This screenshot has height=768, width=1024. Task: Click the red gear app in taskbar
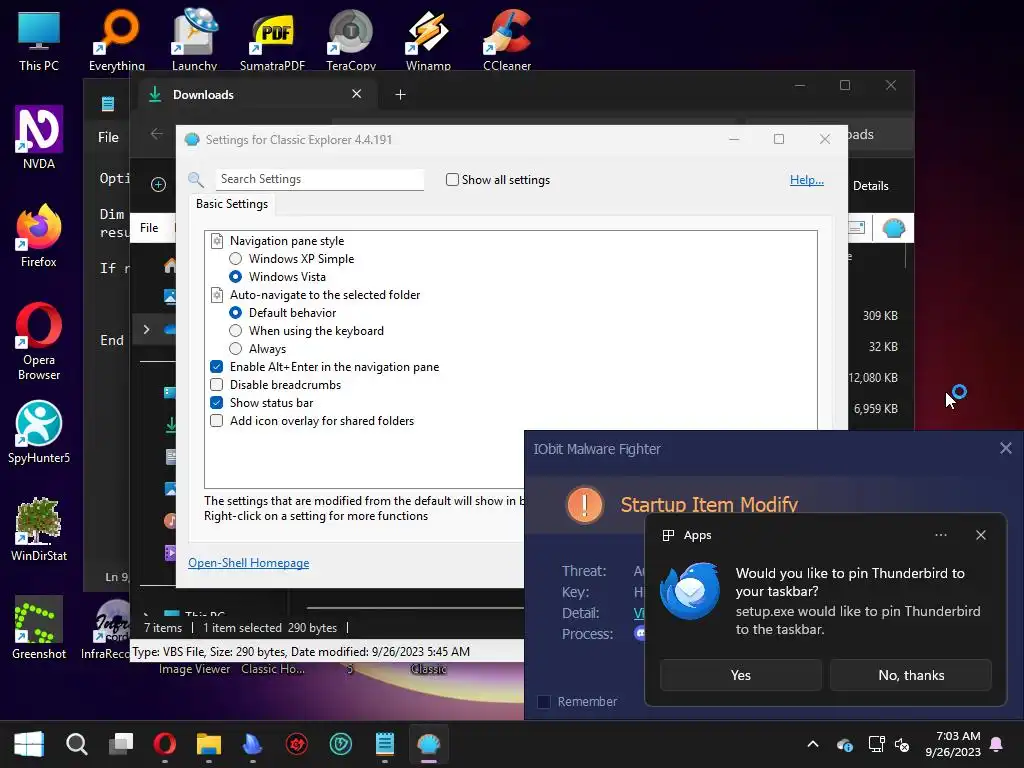296,744
